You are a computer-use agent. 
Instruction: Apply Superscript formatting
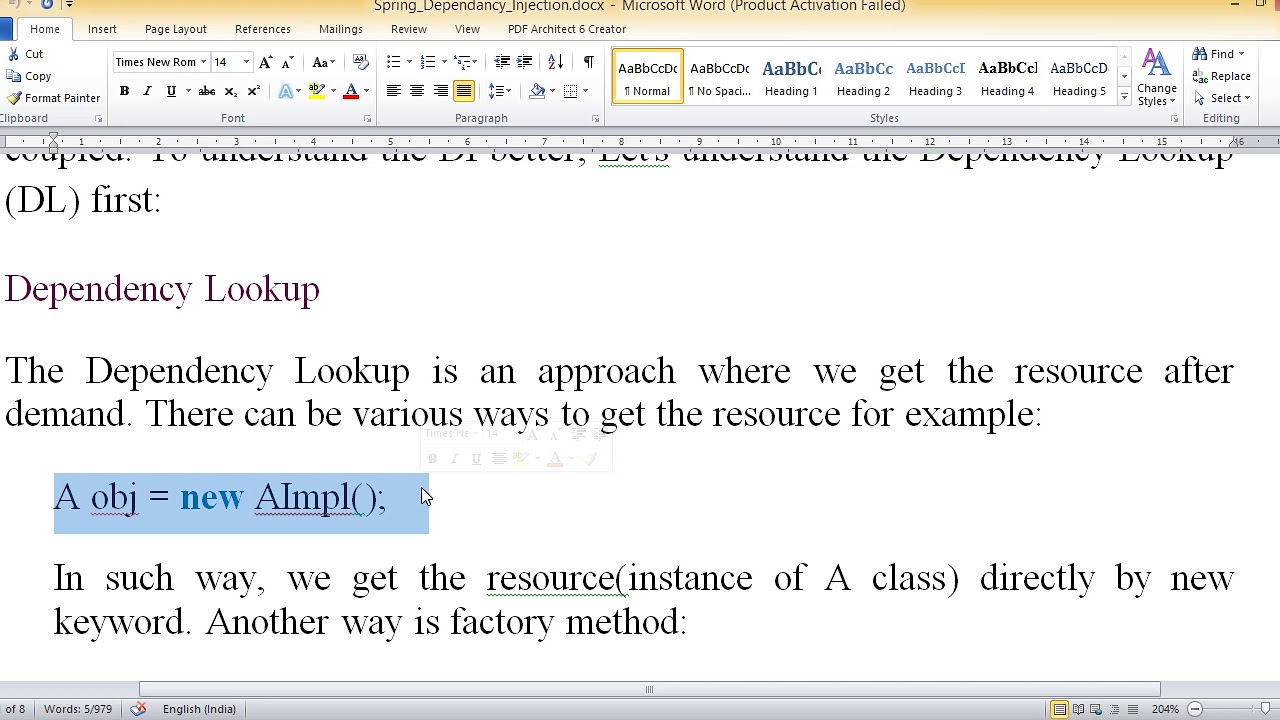[x=253, y=91]
